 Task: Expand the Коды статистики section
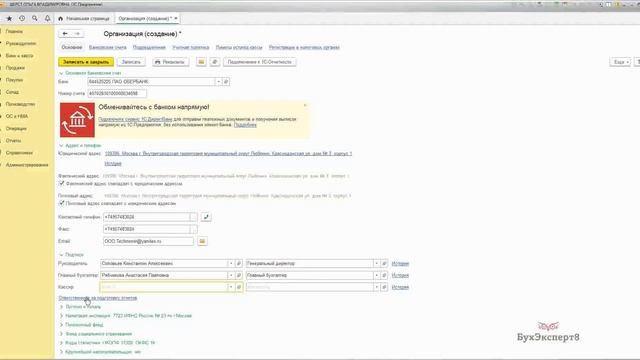(61, 342)
